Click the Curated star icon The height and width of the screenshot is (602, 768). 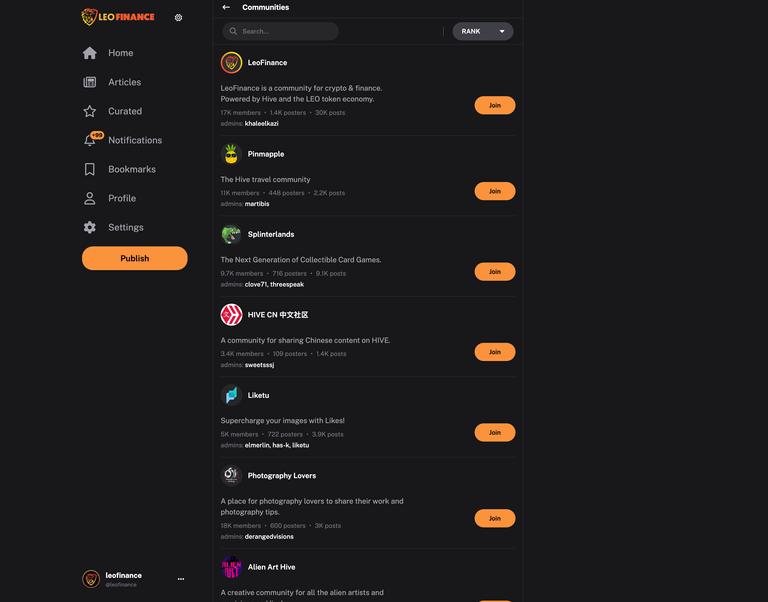90,111
